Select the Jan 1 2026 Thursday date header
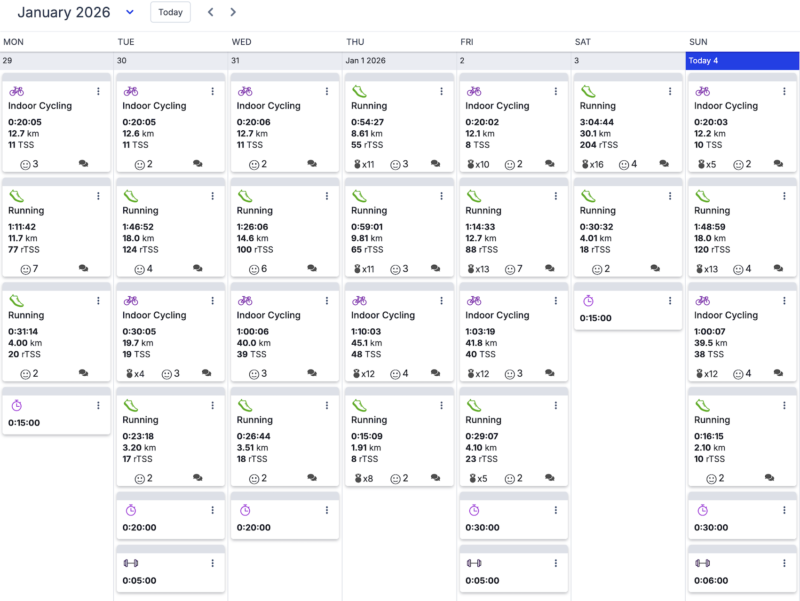The height and width of the screenshot is (601, 800). (399, 61)
